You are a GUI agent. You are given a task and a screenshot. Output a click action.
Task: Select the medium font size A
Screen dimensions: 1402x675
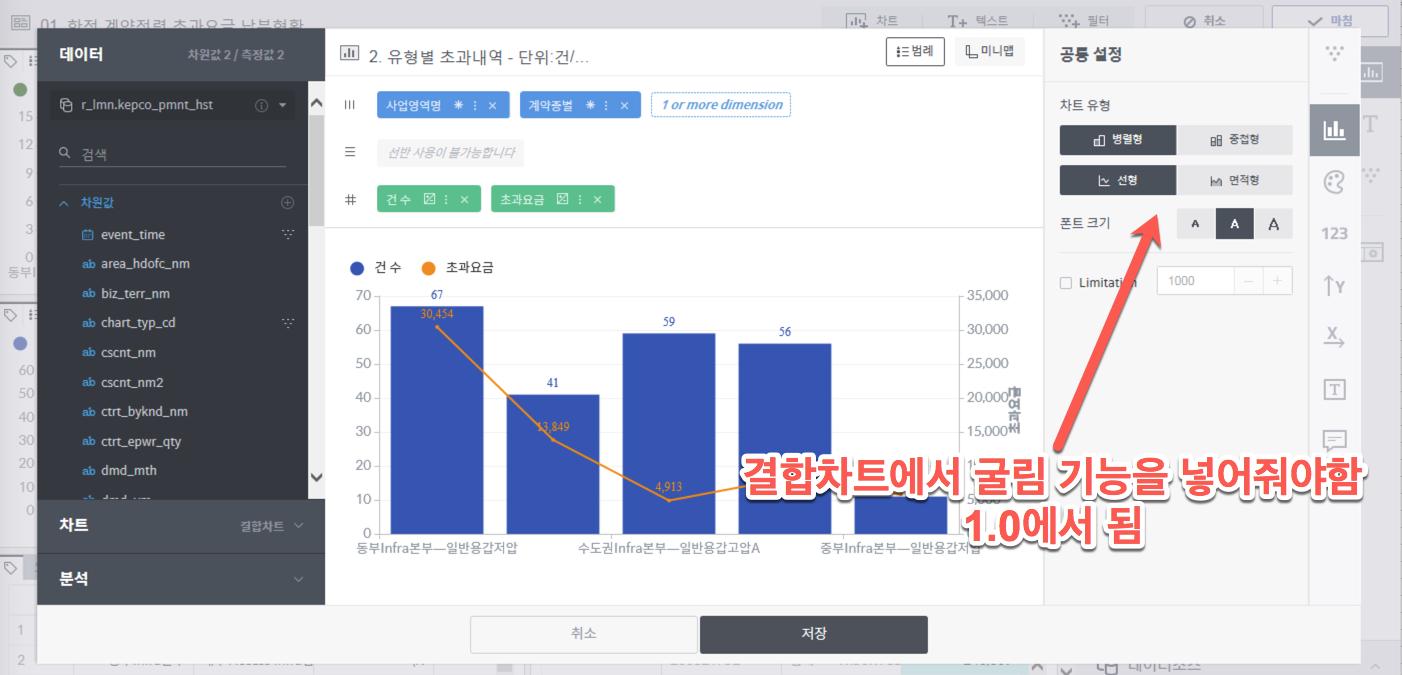point(1235,224)
